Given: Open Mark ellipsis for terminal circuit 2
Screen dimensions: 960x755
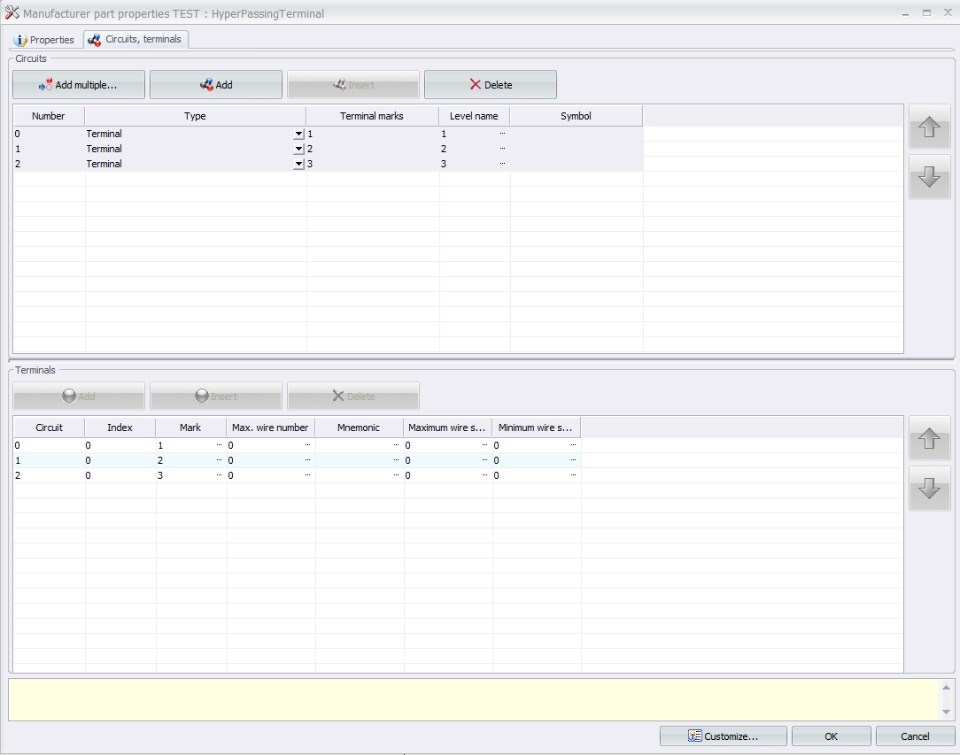Looking at the screenshot, I should point(219,475).
